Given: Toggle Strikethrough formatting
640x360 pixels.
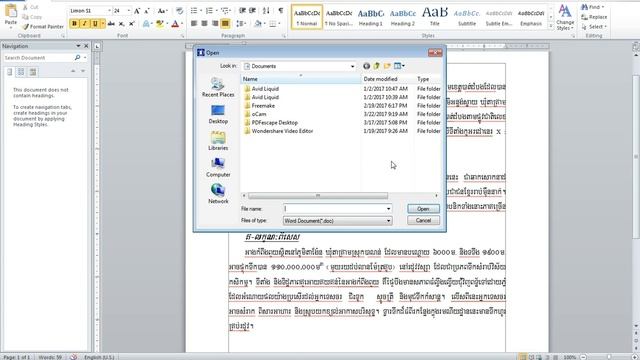Looking at the screenshot, I should pyautogui.click(x=111, y=24).
